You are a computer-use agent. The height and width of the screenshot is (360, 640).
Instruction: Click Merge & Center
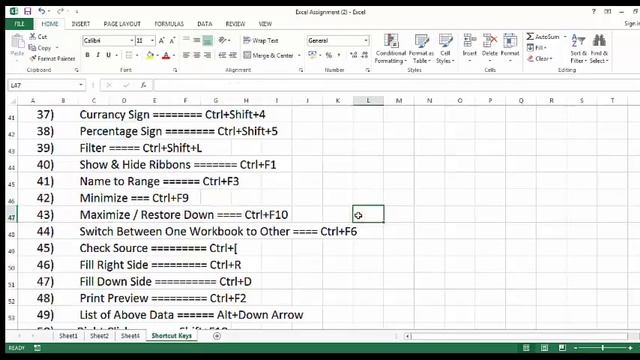click(x=269, y=55)
